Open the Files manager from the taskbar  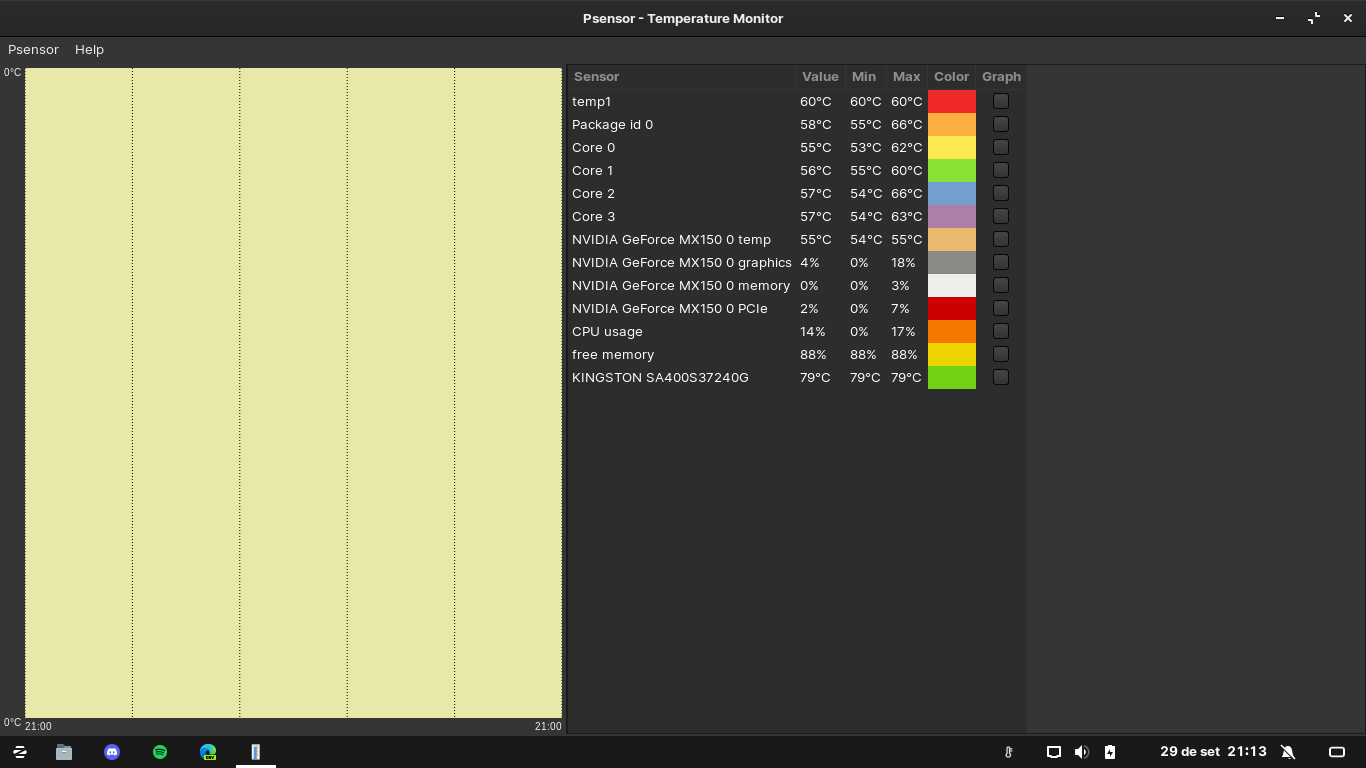coord(64,752)
